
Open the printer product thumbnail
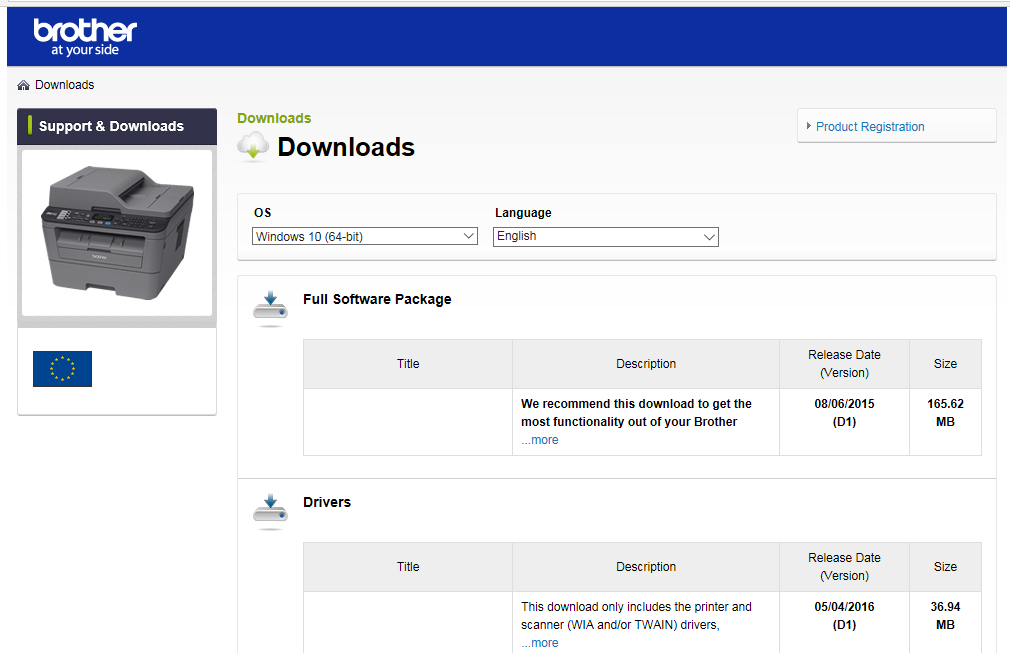[117, 232]
